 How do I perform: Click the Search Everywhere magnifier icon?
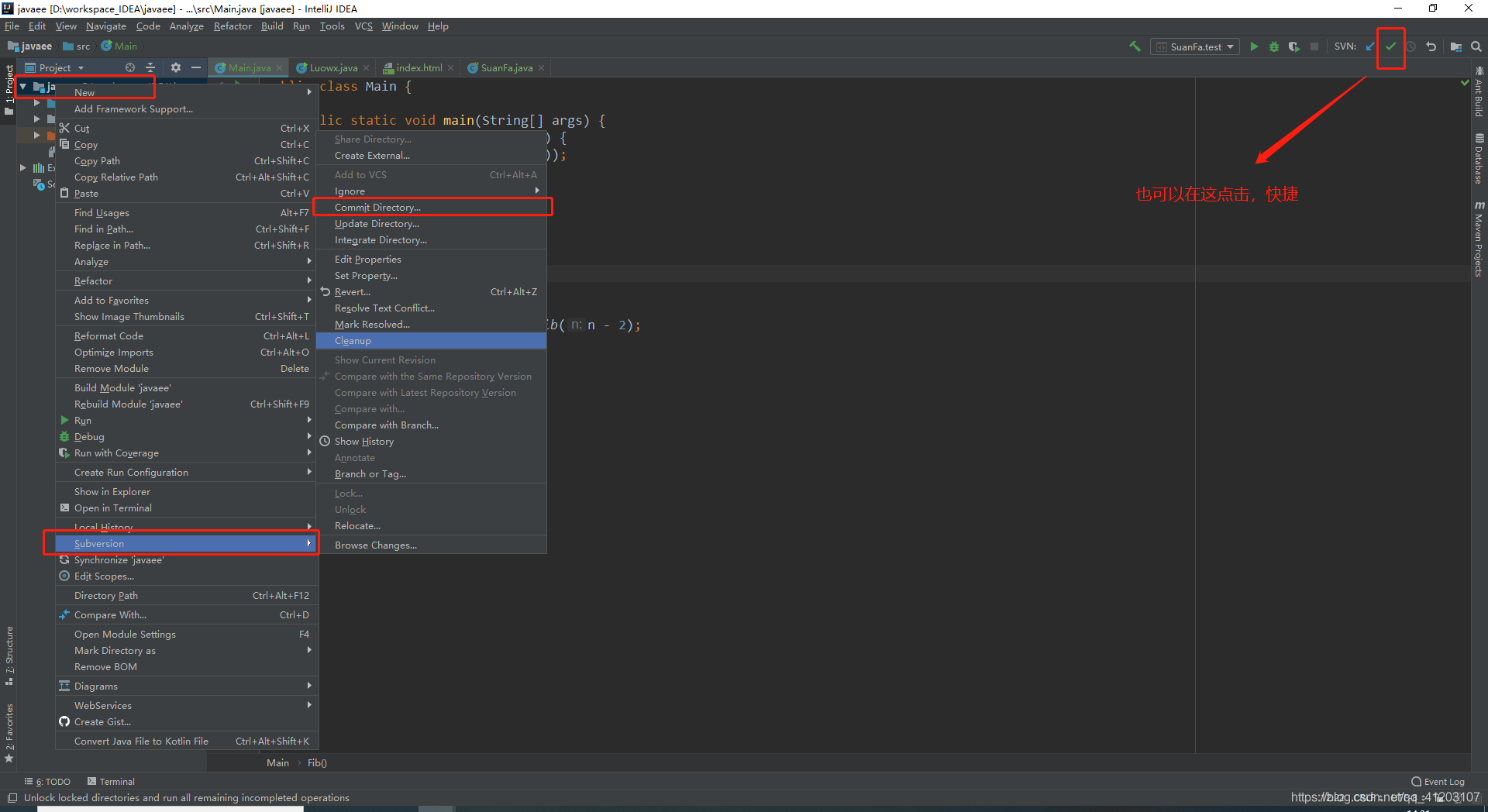pyautogui.click(x=1476, y=46)
